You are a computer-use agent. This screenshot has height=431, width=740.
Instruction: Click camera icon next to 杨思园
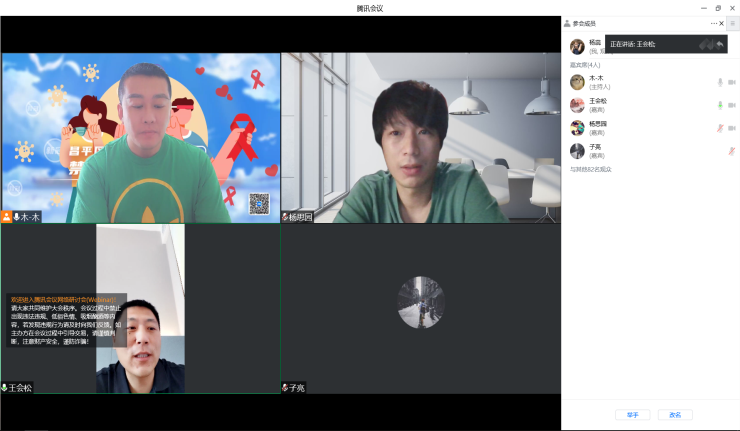(731, 128)
